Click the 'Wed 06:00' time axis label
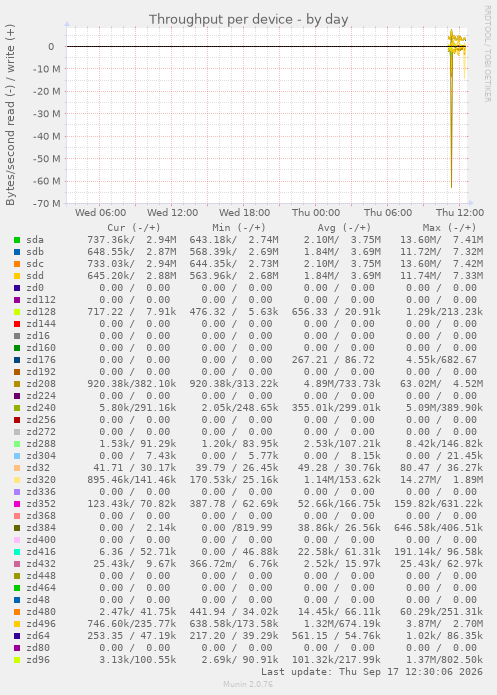The height and width of the screenshot is (695, 497). pos(101,212)
